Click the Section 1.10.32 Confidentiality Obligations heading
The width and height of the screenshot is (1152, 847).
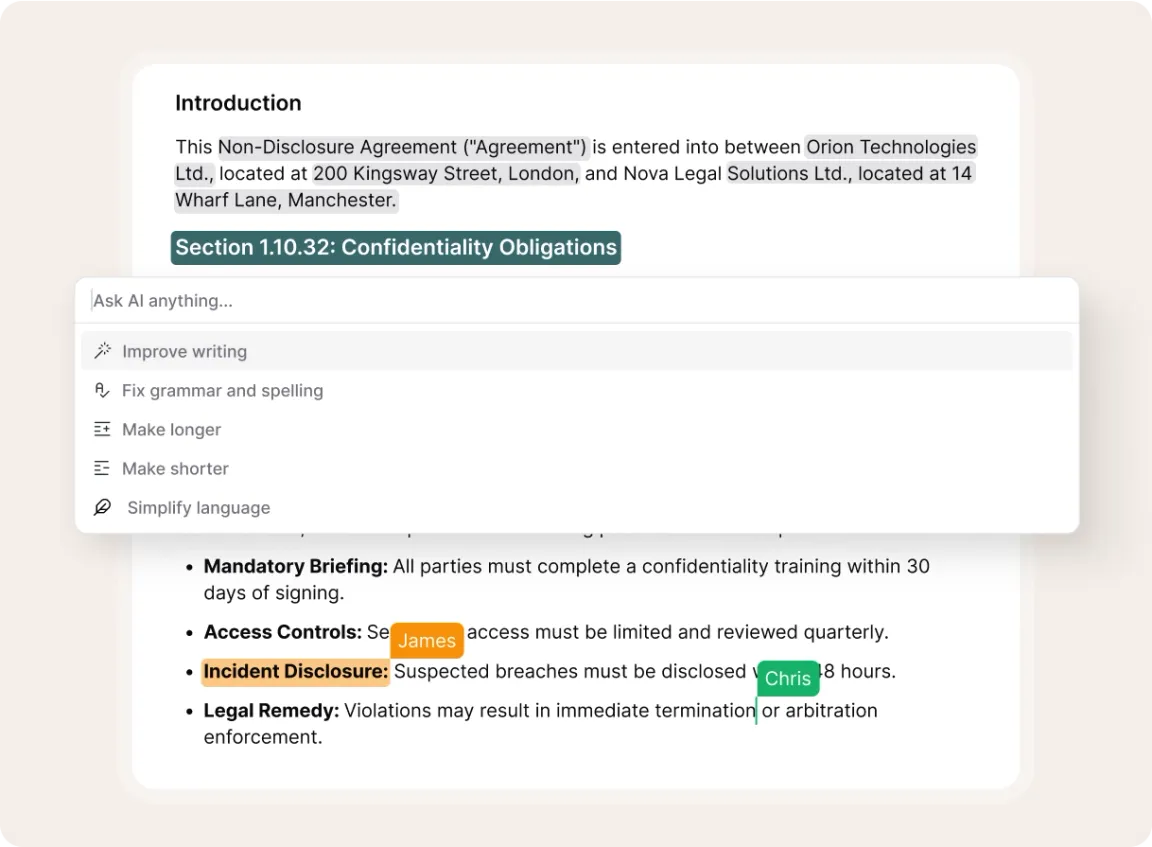point(396,247)
